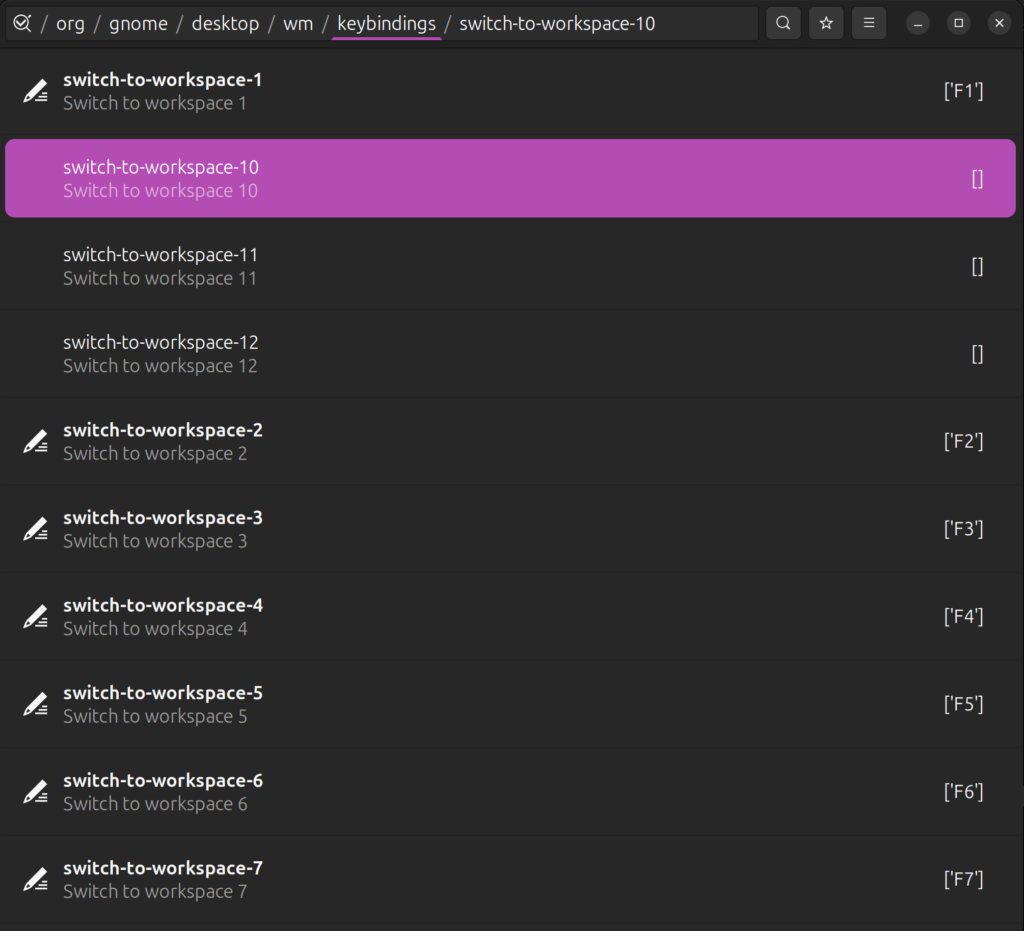Click the bookmarks star icon
1024x931 pixels.
(x=826, y=23)
